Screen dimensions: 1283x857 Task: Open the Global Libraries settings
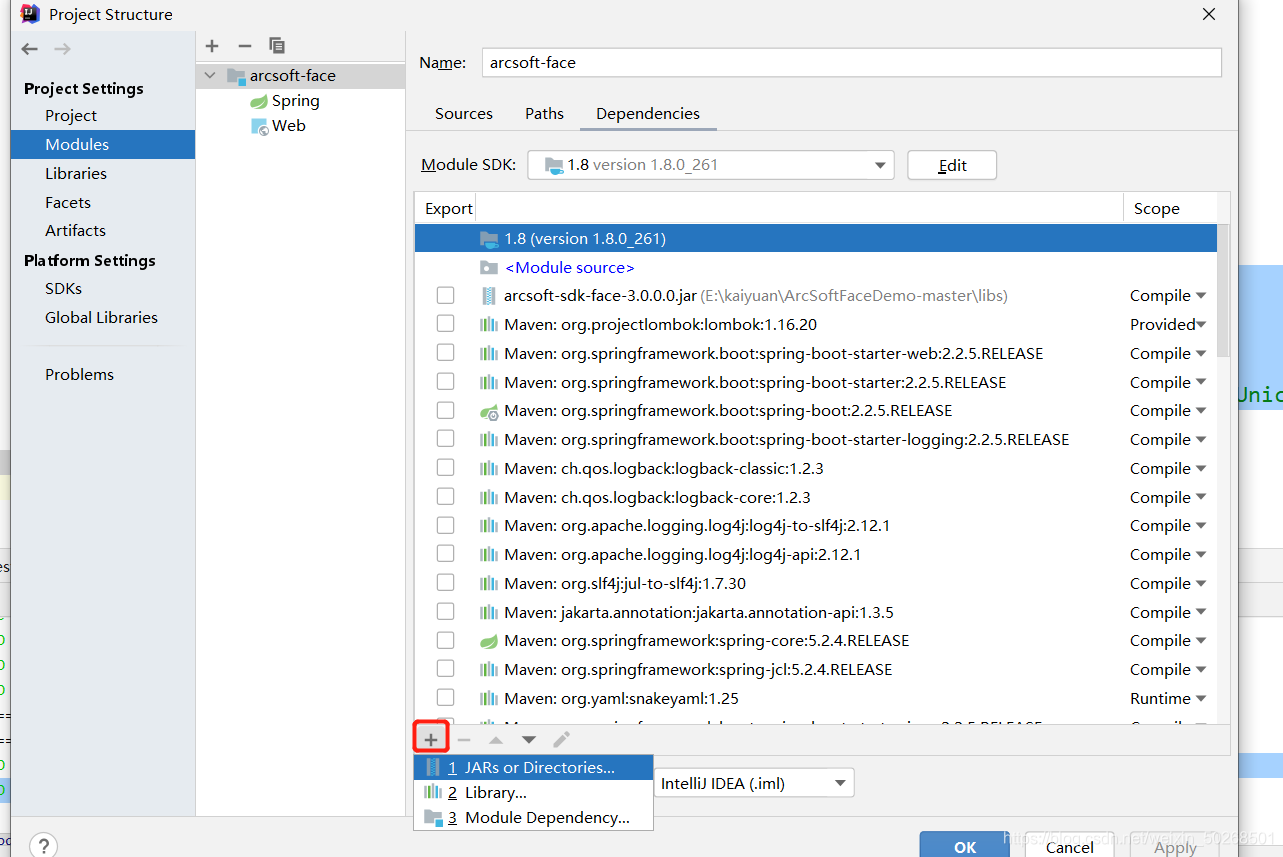point(103,318)
